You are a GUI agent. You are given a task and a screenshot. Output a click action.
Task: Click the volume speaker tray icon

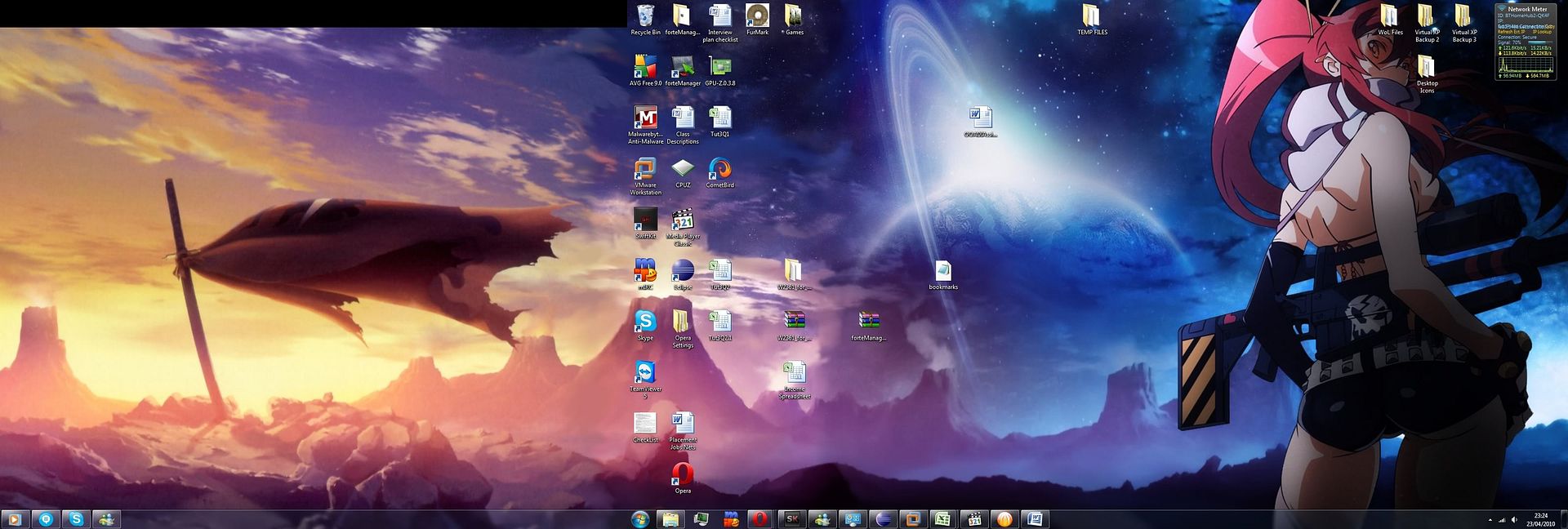[1515, 519]
